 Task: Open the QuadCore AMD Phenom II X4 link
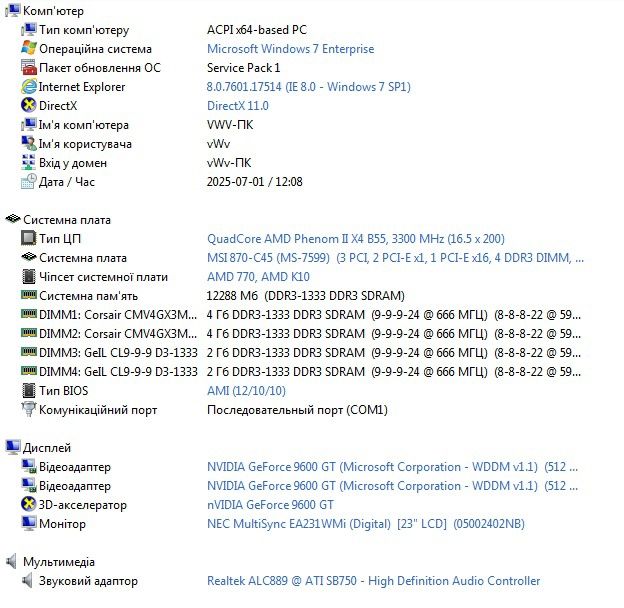356,238
